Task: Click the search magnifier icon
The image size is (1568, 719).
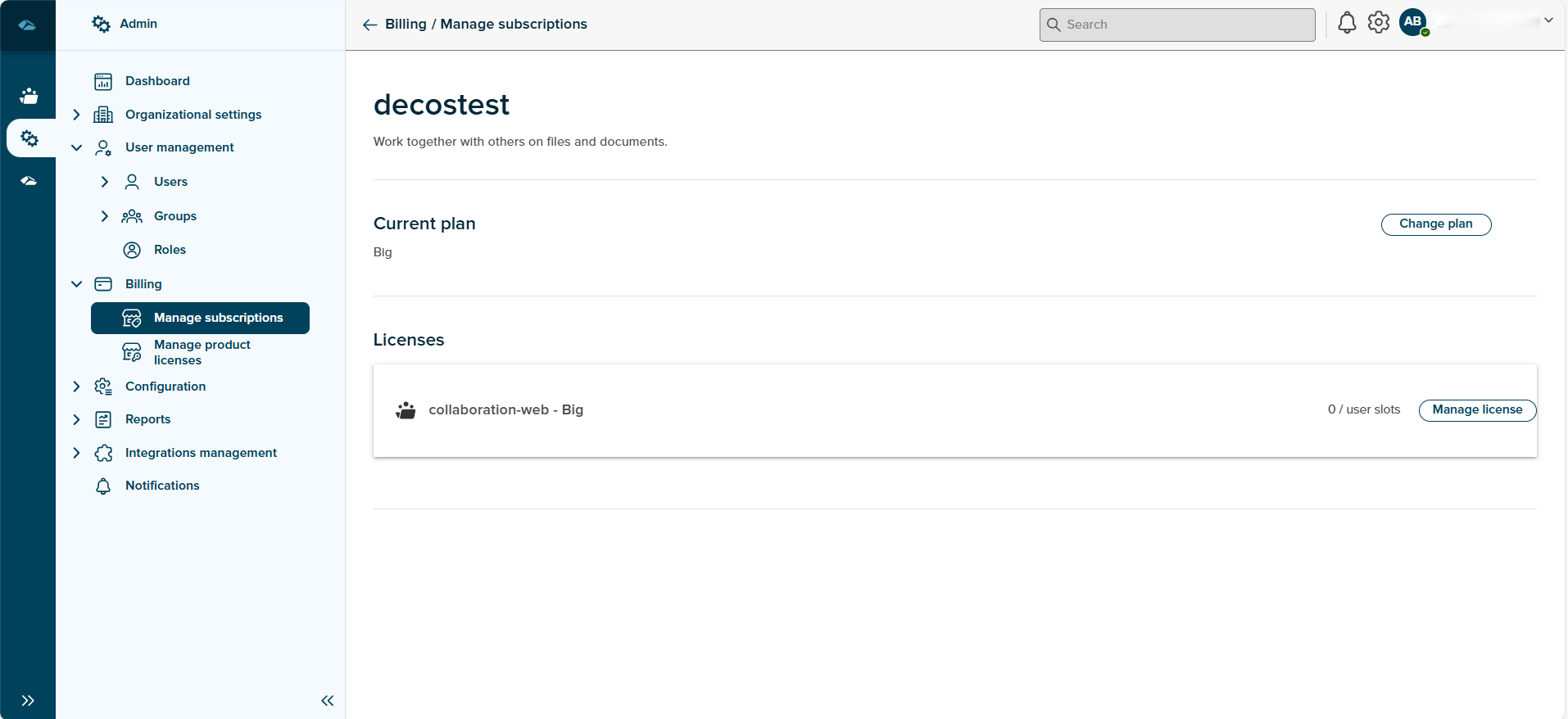Action: pyautogui.click(x=1054, y=25)
